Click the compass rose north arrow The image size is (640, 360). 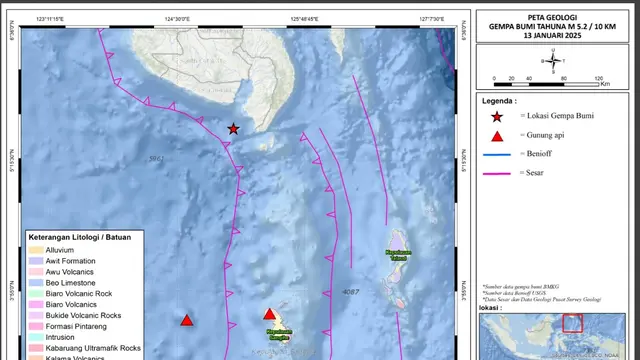[x=553, y=61]
